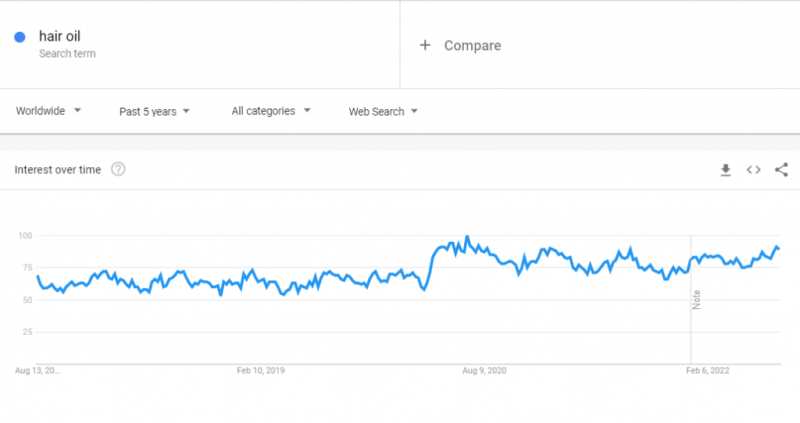Image resolution: width=800 pixels, height=423 pixels.
Task: Edit the hair oil search term
Action: [x=60, y=36]
